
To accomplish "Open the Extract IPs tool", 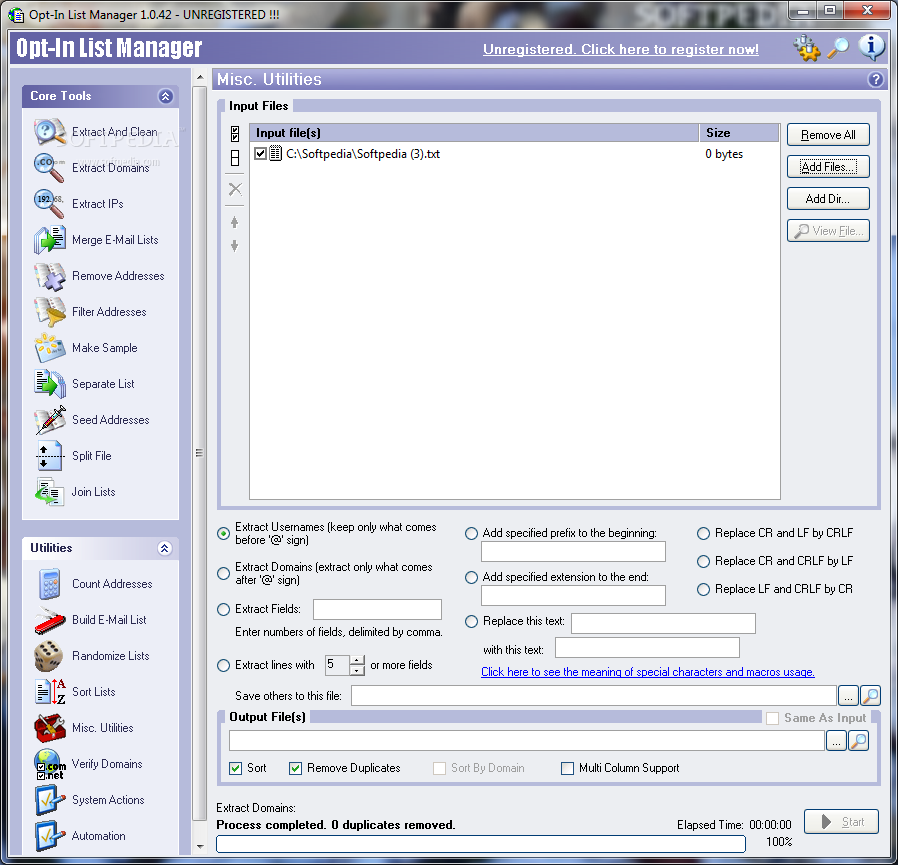I will coord(79,204).
